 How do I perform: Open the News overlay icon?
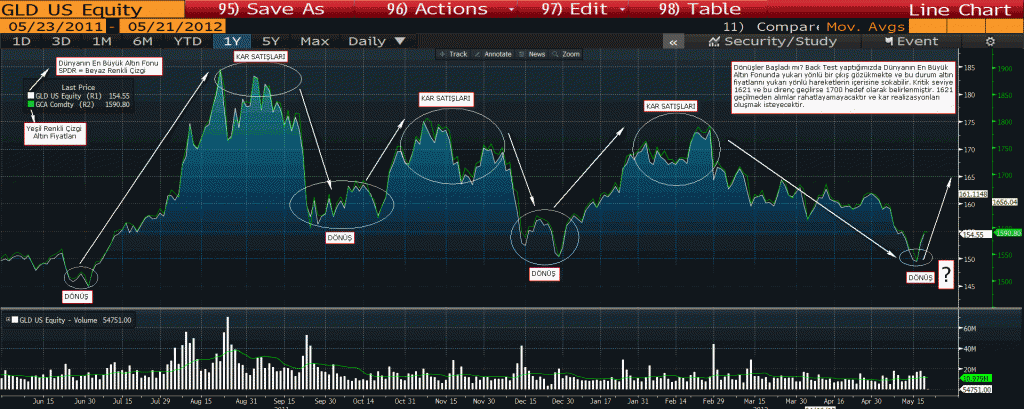[521, 54]
